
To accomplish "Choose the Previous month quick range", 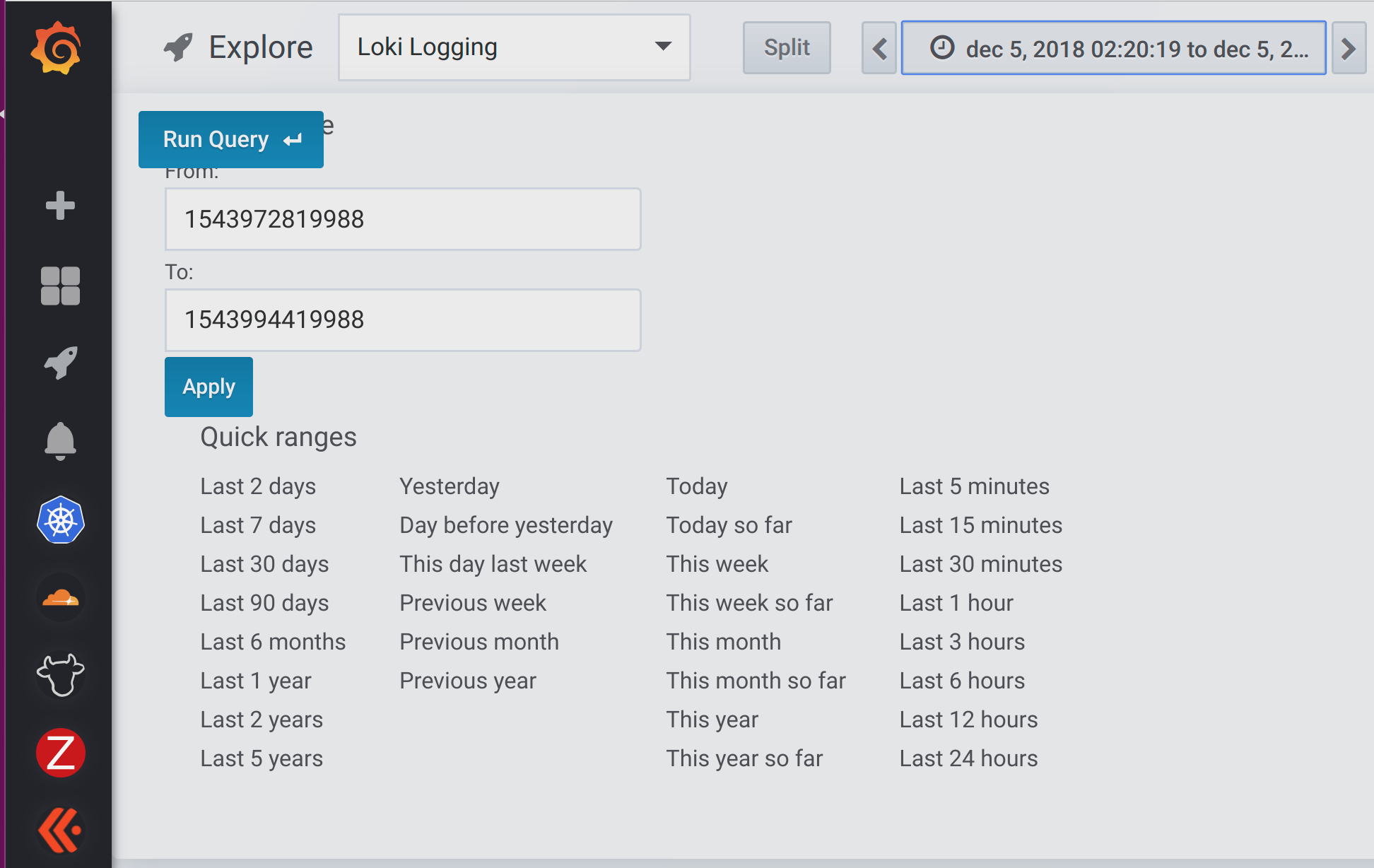I will point(478,641).
